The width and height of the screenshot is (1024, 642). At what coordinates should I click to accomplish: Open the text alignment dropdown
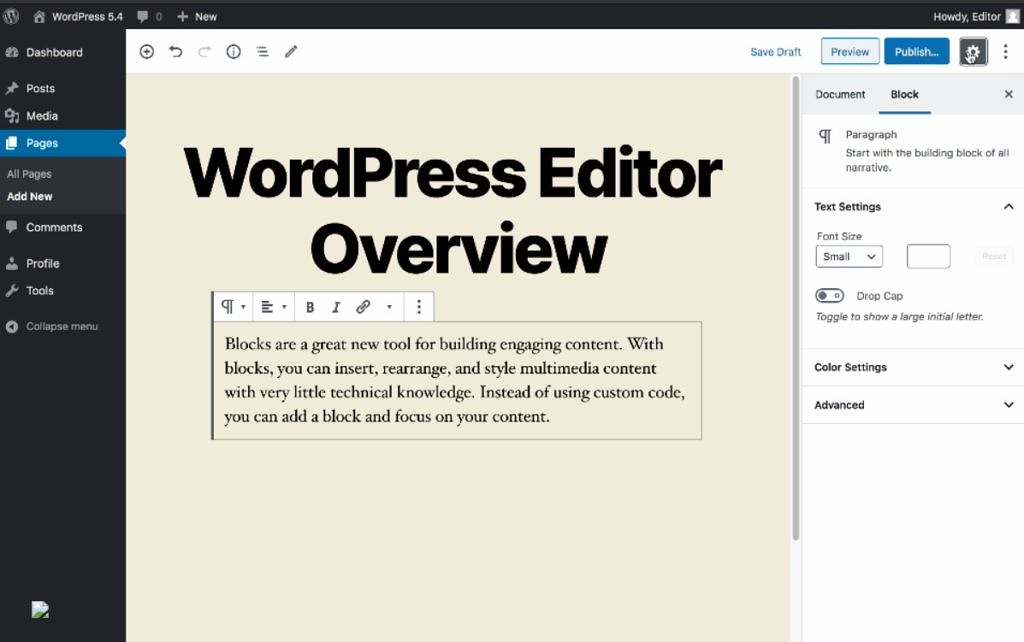(274, 307)
